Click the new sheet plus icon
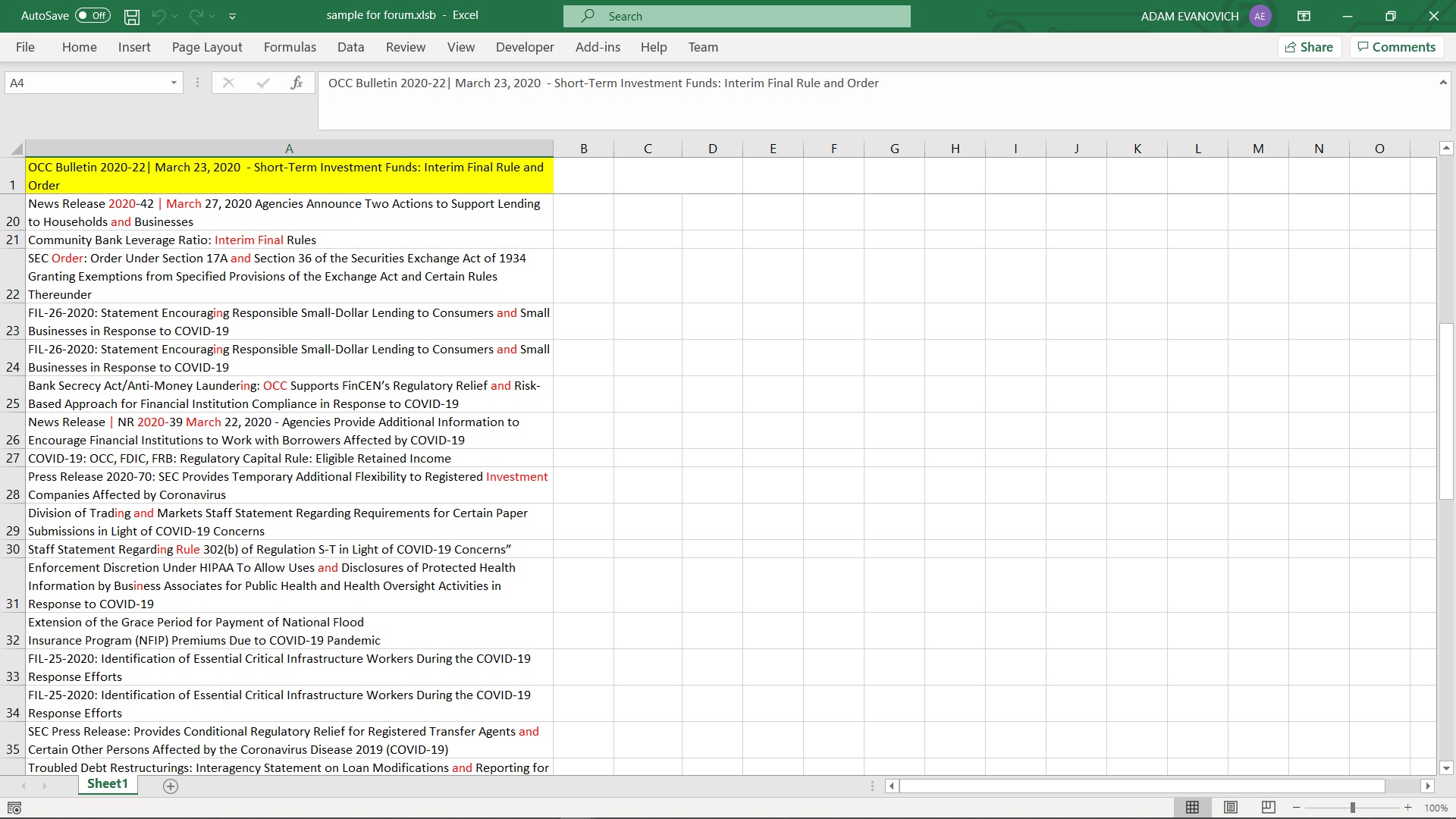The image size is (1456, 819). tap(171, 786)
